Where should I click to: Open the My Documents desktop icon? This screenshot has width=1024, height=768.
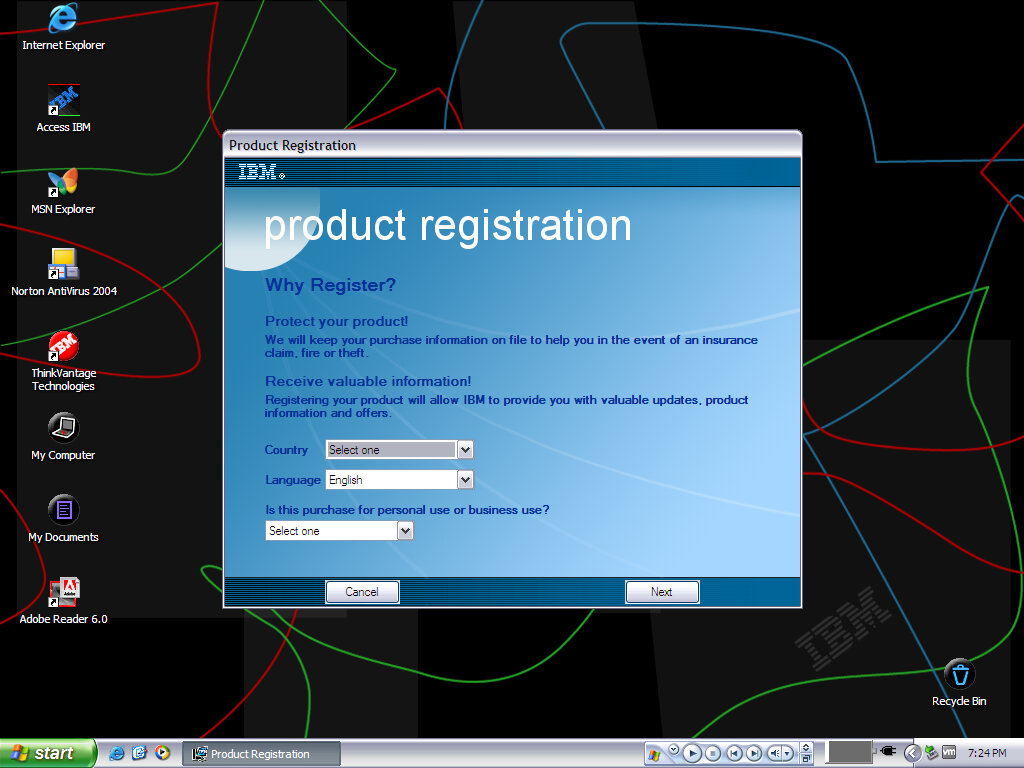[x=63, y=511]
